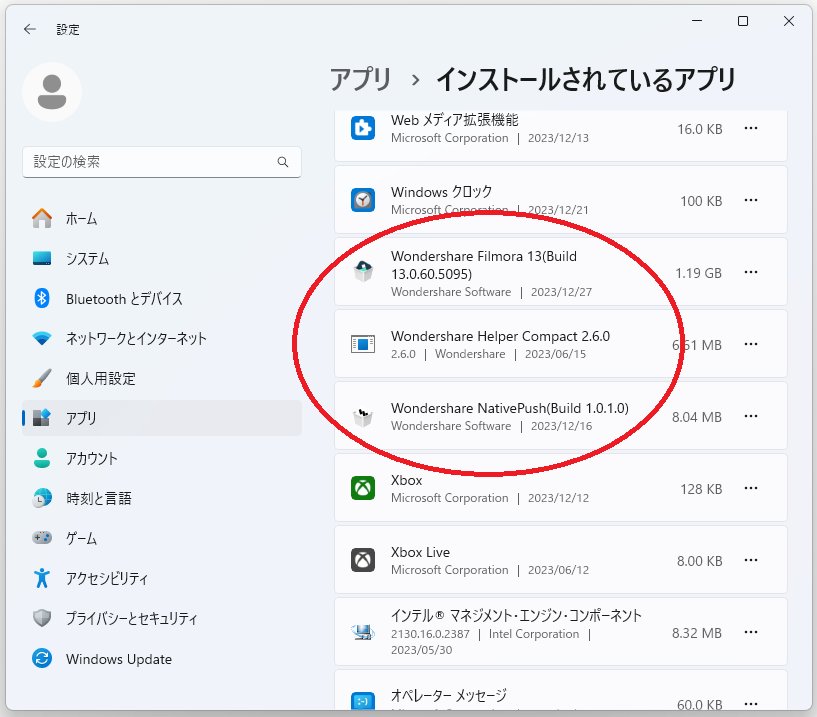
Task: Open the user profile avatar
Action: tap(52, 92)
